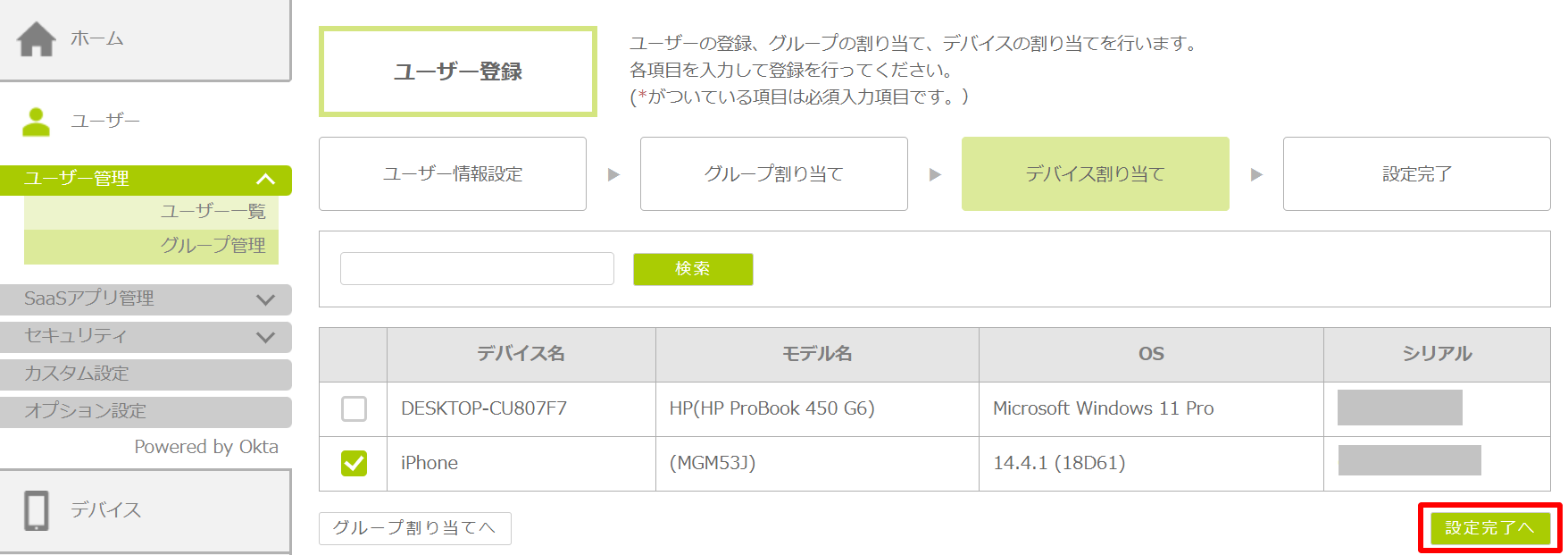Image resolution: width=1568 pixels, height=555 pixels.
Task: Click the Home house icon
Action: (37, 39)
